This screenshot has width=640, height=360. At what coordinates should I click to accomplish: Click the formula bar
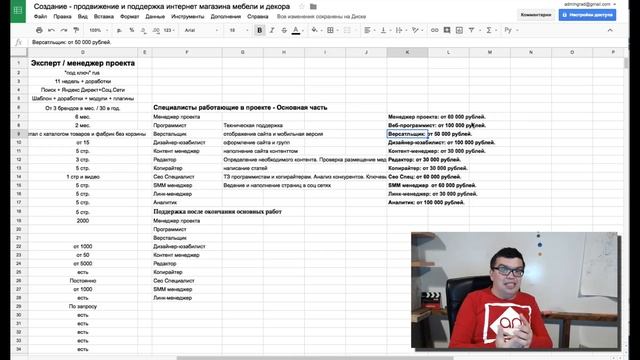tap(327, 42)
